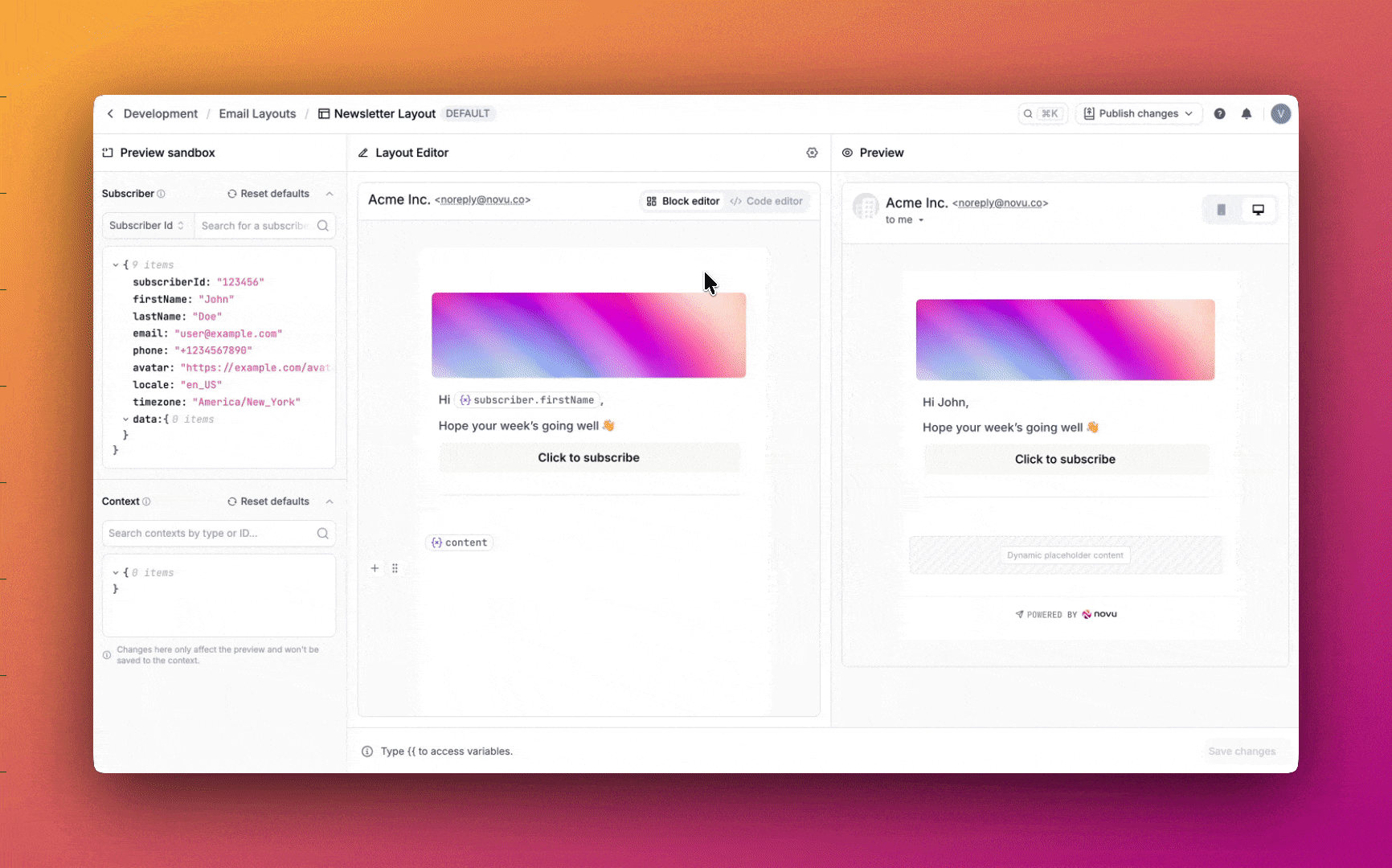Click the help question mark icon
Viewport: 1392px width, 868px height.
click(1219, 114)
